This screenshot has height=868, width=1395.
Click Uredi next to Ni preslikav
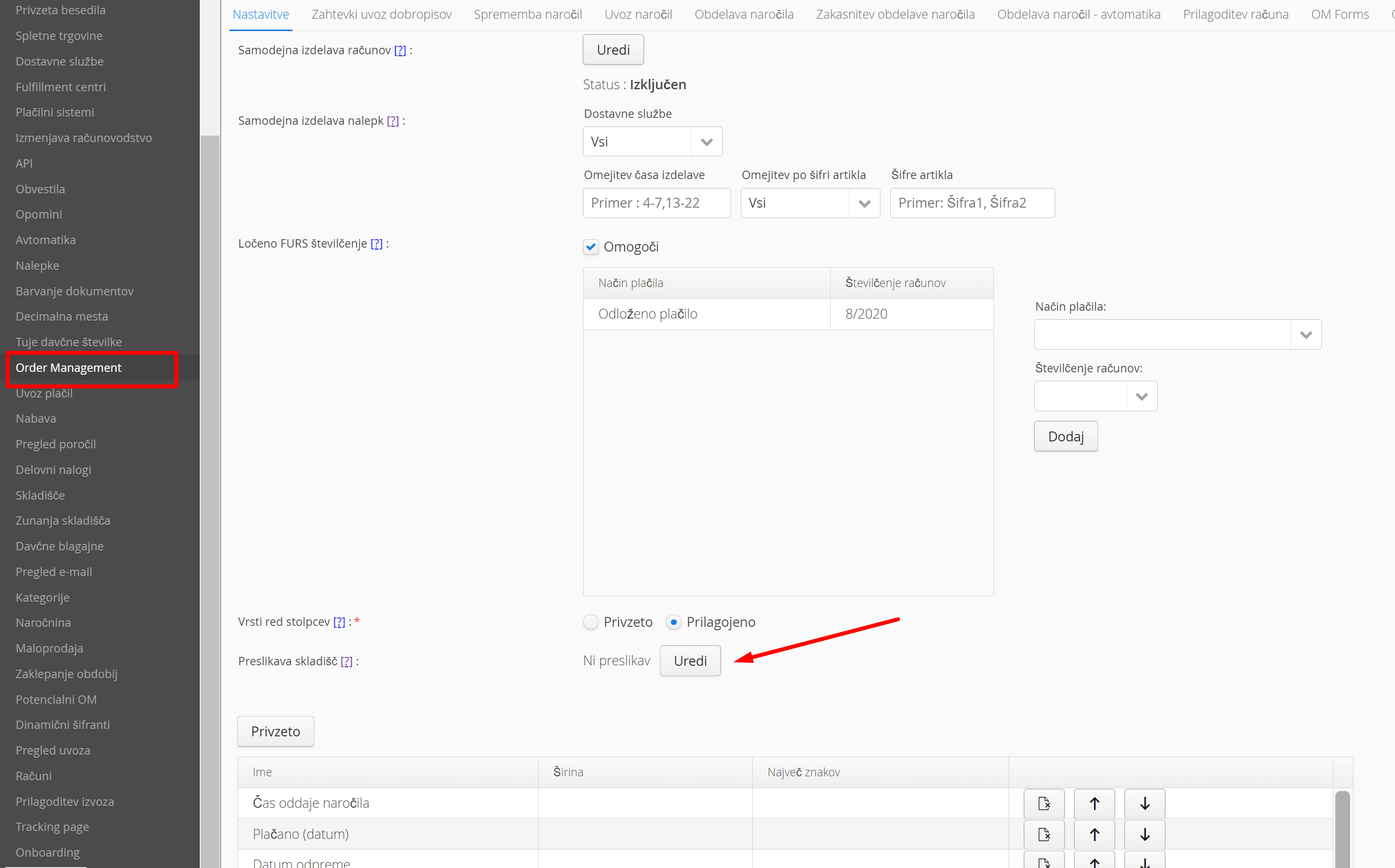690,661
